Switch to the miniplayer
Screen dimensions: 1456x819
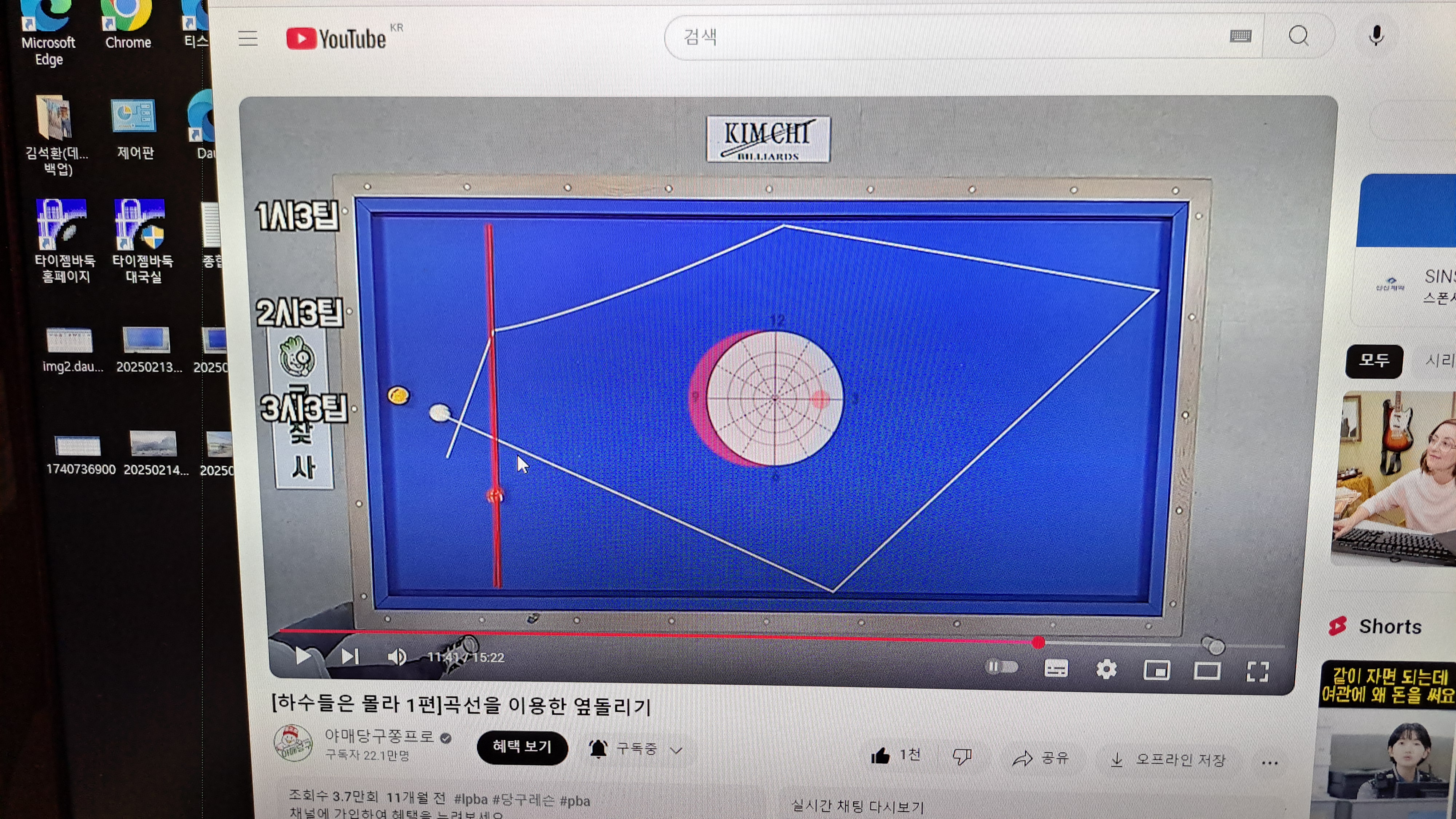click(1156, 670)
